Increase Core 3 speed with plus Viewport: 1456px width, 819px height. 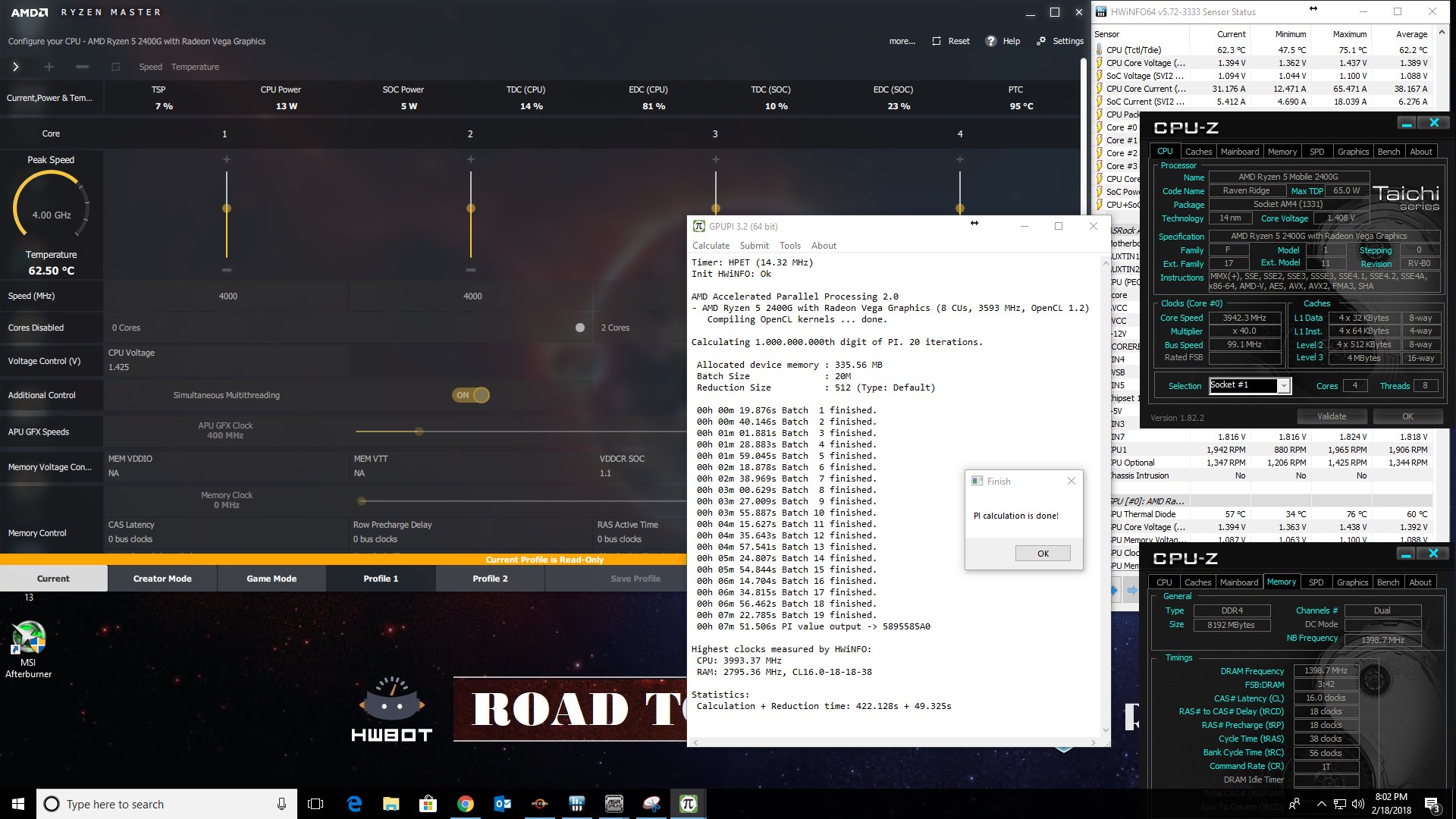point(715,159)
